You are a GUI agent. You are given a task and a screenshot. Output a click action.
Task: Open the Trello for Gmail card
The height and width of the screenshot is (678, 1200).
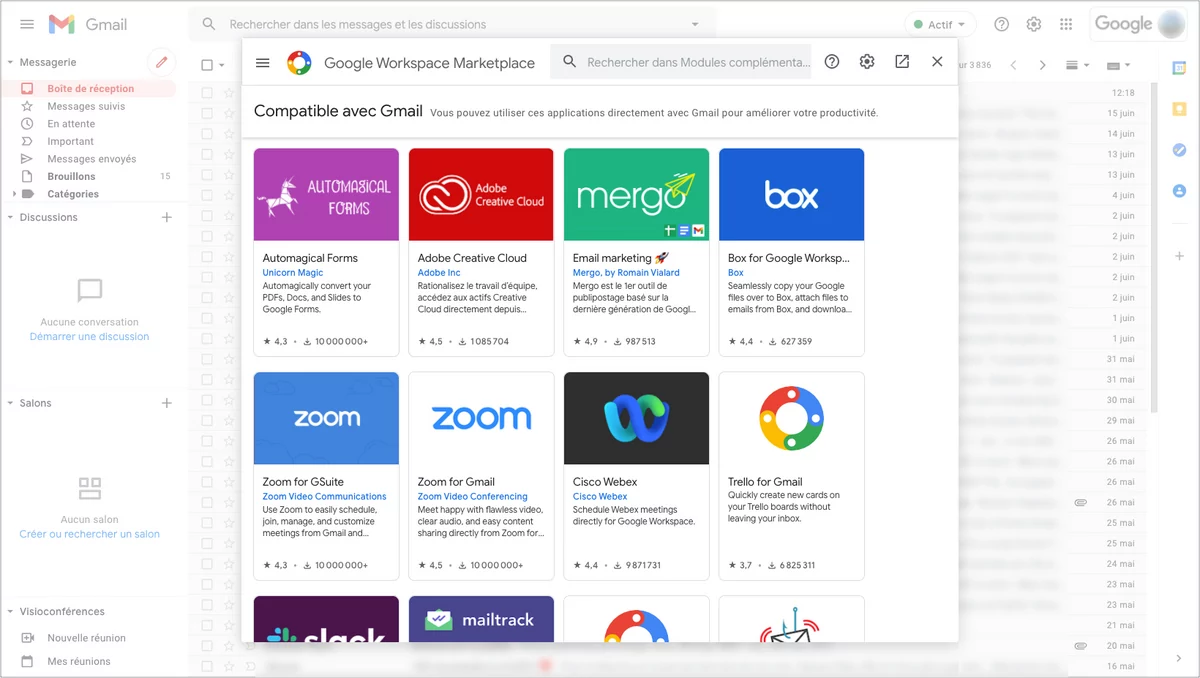point(791,476)
